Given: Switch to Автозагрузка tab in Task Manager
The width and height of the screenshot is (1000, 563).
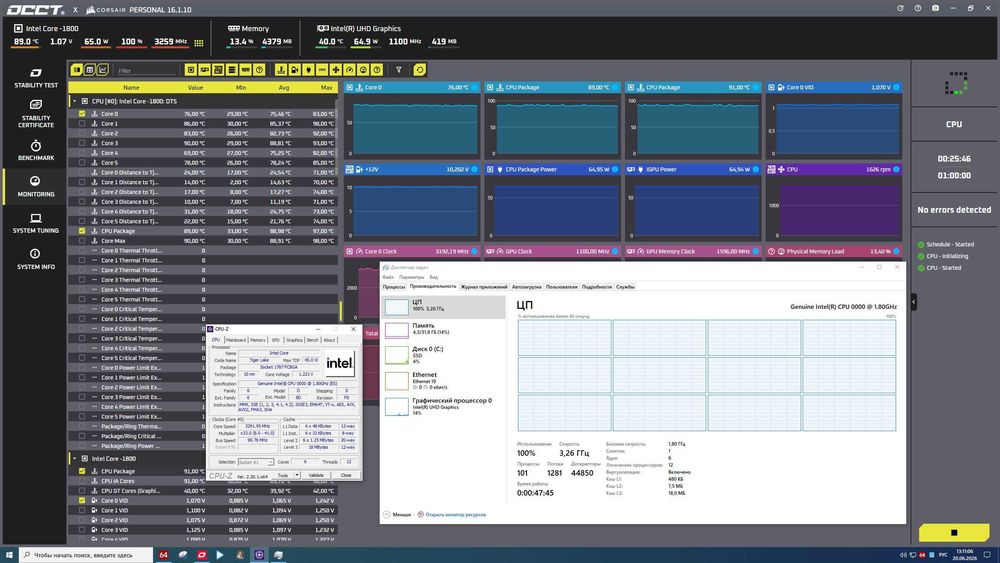Looking at the screenshot, I should pos(526,287).
